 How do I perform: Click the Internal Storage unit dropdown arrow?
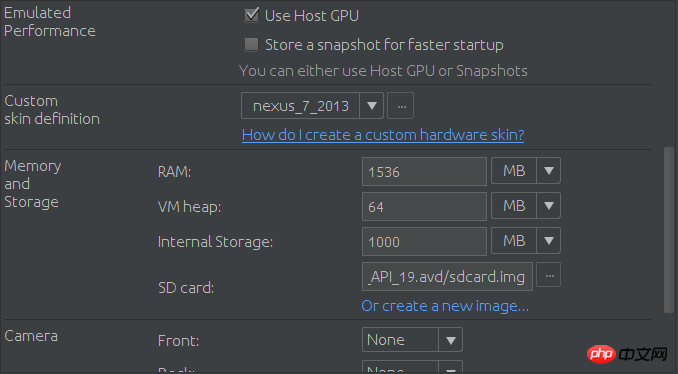click(x=549, y=240)
